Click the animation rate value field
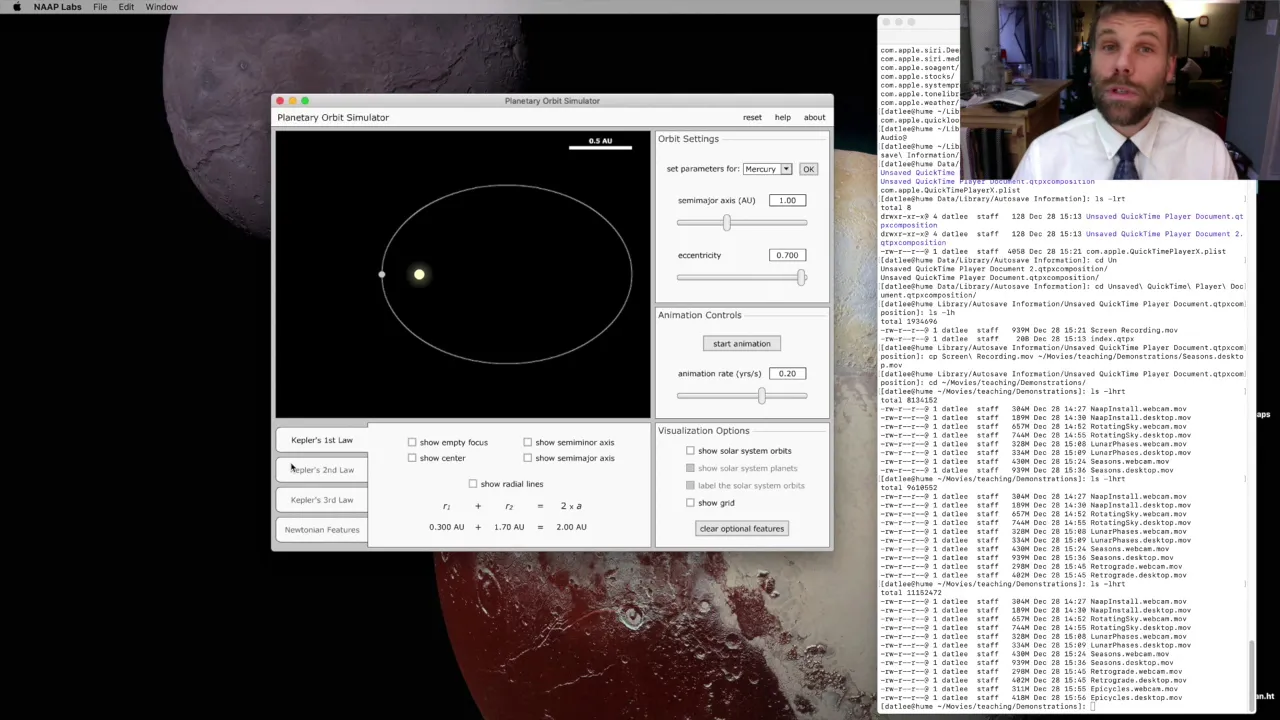This screenshot has width=1280, height=720. click(x=787, y=374)
